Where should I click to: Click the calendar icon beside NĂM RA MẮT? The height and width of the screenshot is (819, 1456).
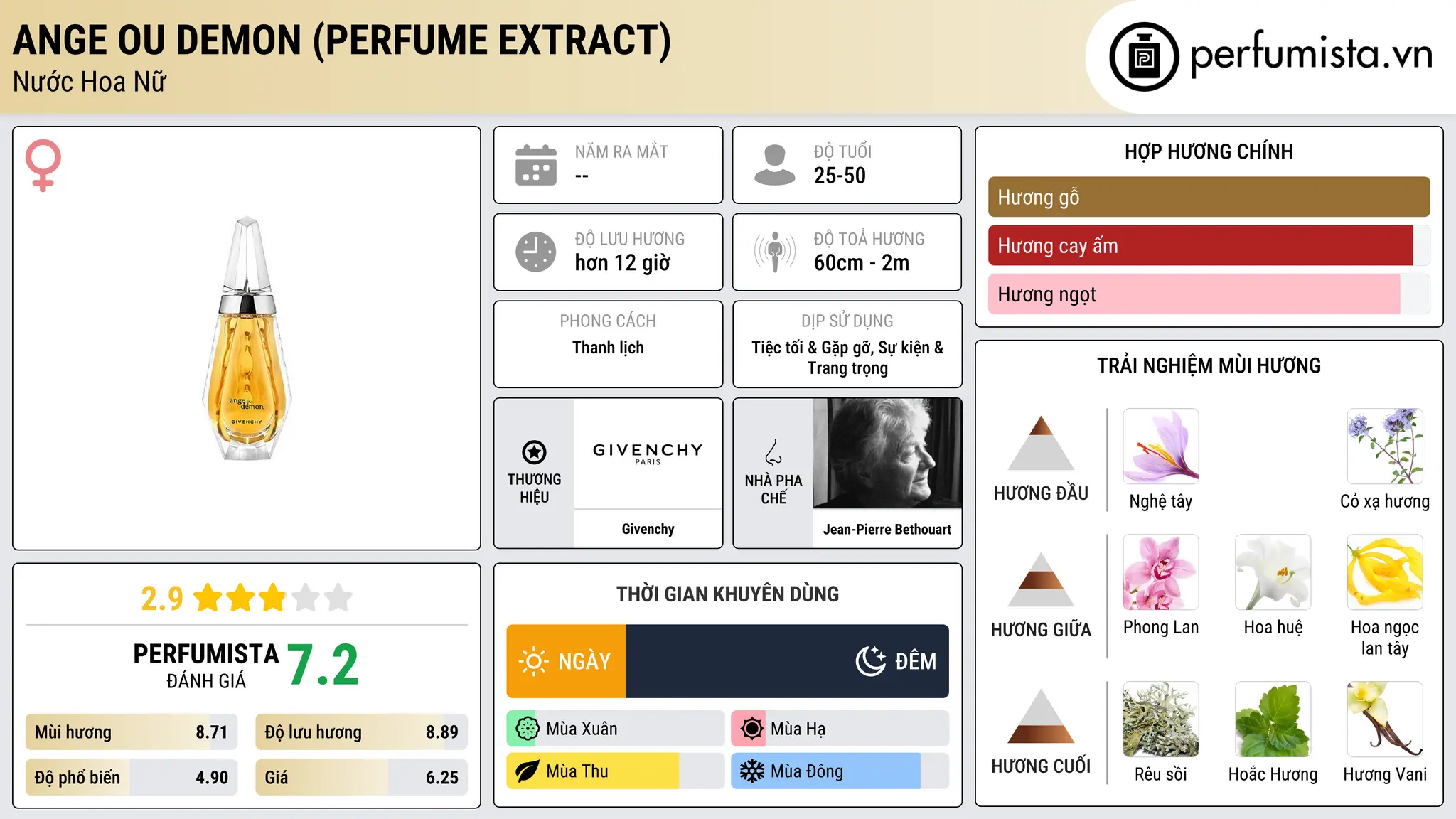(x=536, y=165)
